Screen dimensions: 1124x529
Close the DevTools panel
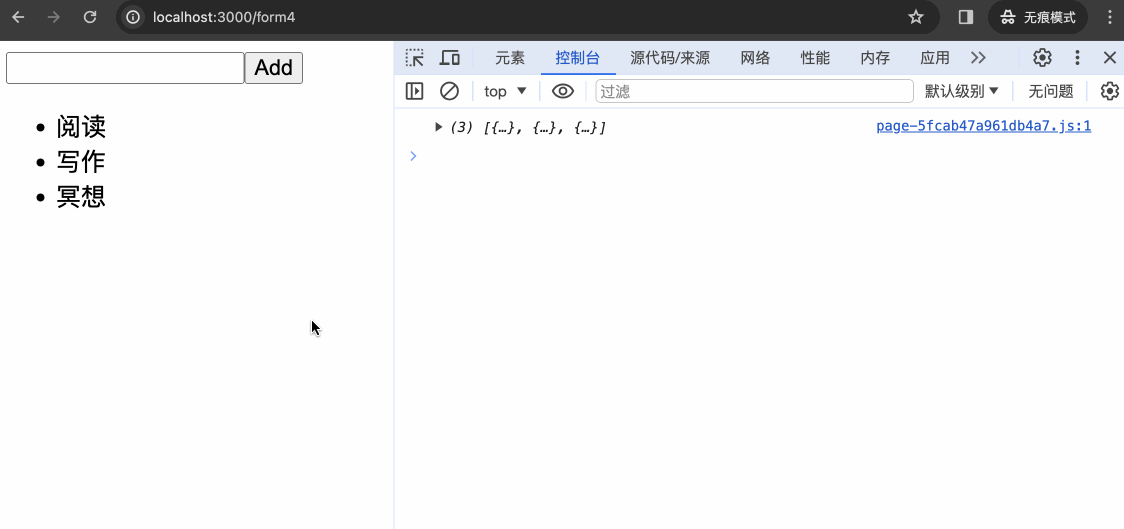tap(1110, 58)
